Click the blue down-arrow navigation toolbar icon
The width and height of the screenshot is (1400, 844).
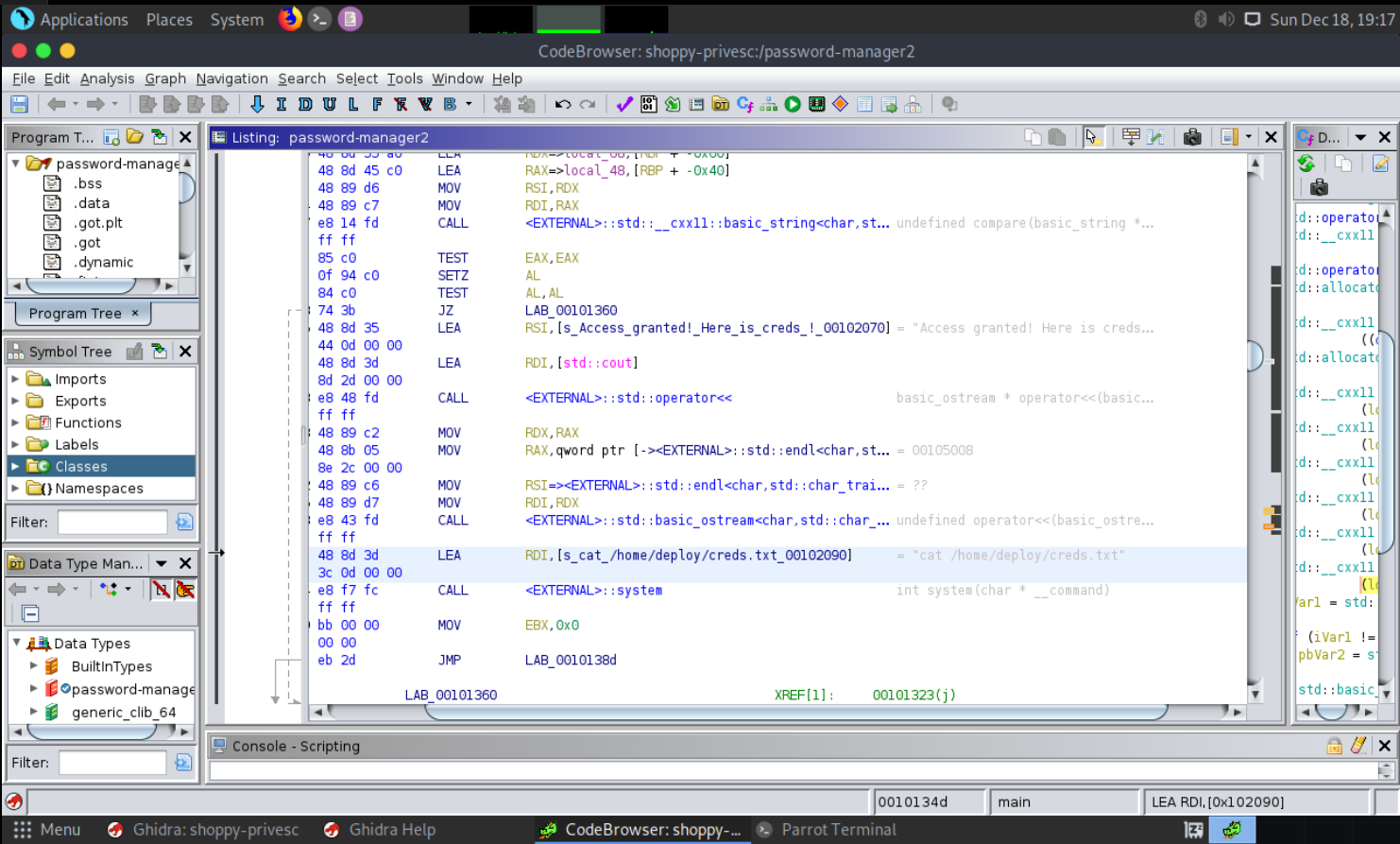(x=257, y=104)
